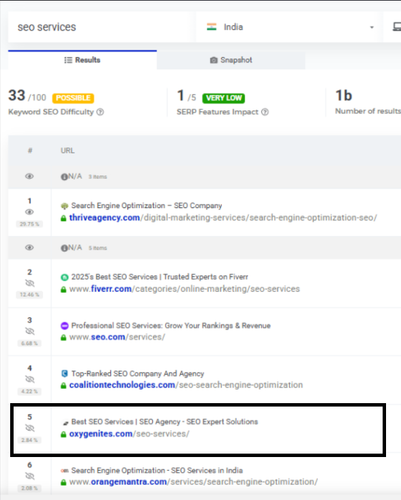Open '2025's Best SEO Services' Fiverr title
Screen dimensions: 401x500
coord(160,277)
